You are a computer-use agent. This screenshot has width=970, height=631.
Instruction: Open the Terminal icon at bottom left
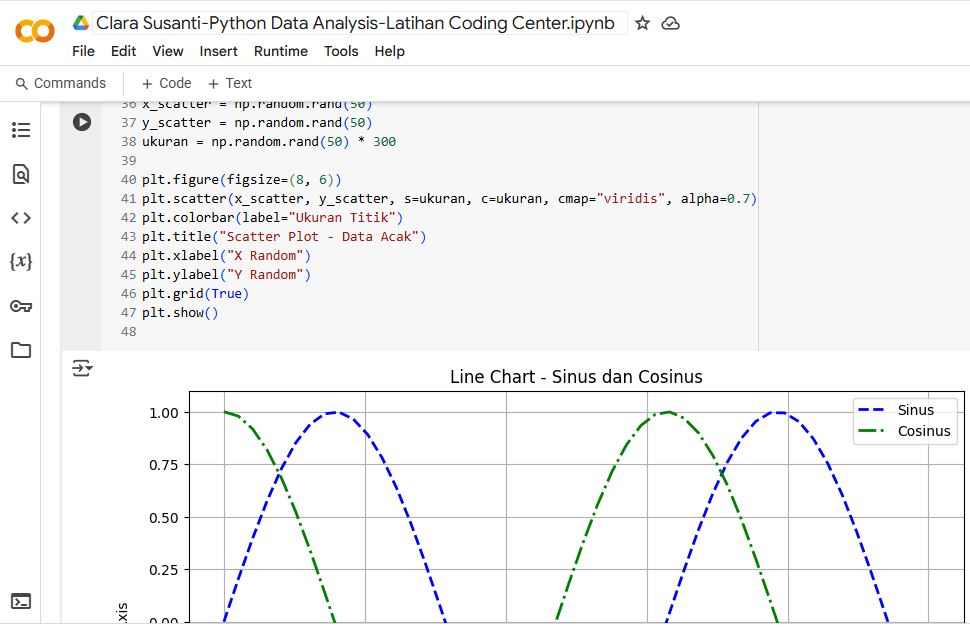[x=21, y=601]
